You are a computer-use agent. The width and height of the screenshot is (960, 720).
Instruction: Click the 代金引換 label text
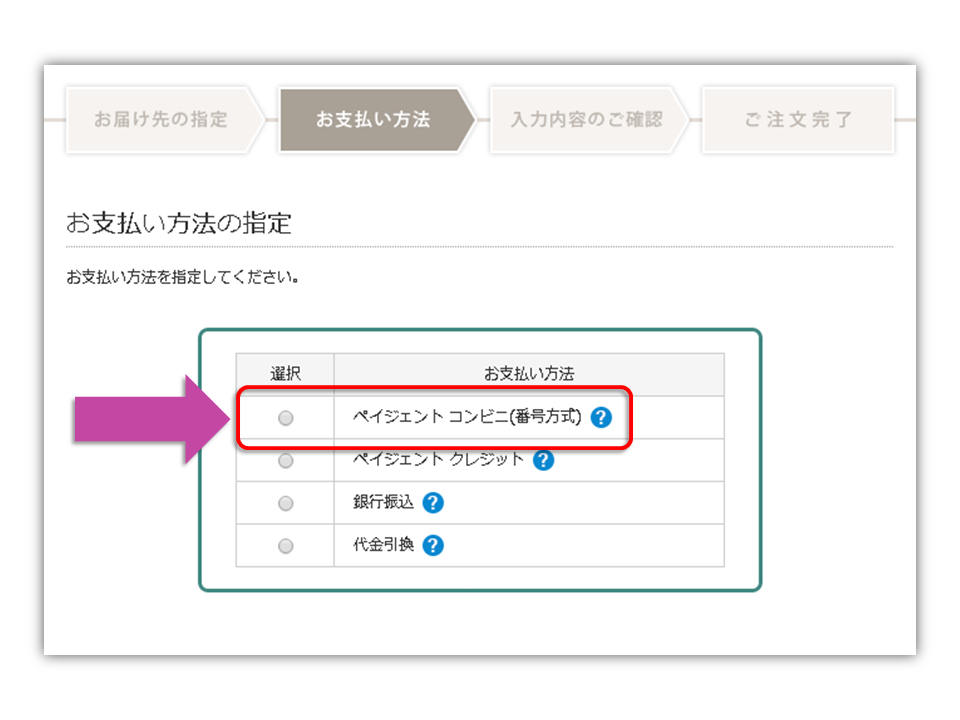(383, 544)
